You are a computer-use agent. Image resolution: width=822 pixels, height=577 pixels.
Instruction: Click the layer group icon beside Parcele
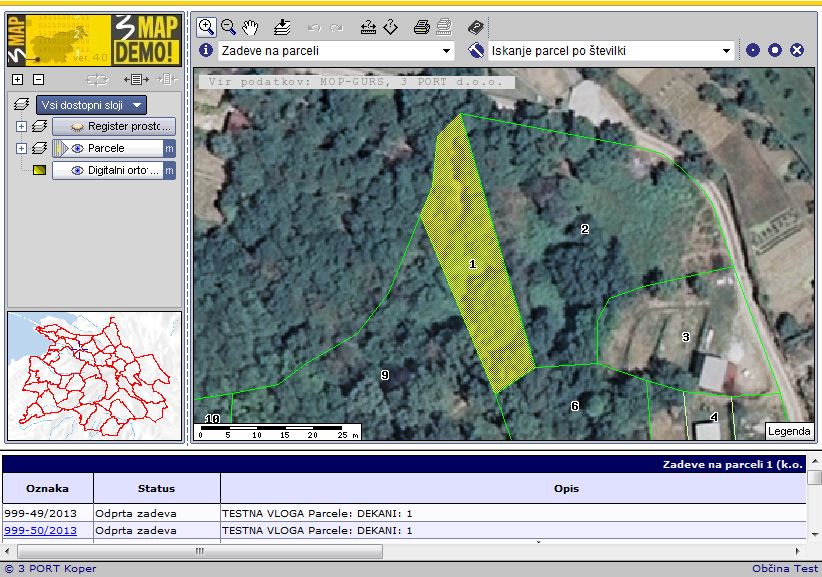39,148
